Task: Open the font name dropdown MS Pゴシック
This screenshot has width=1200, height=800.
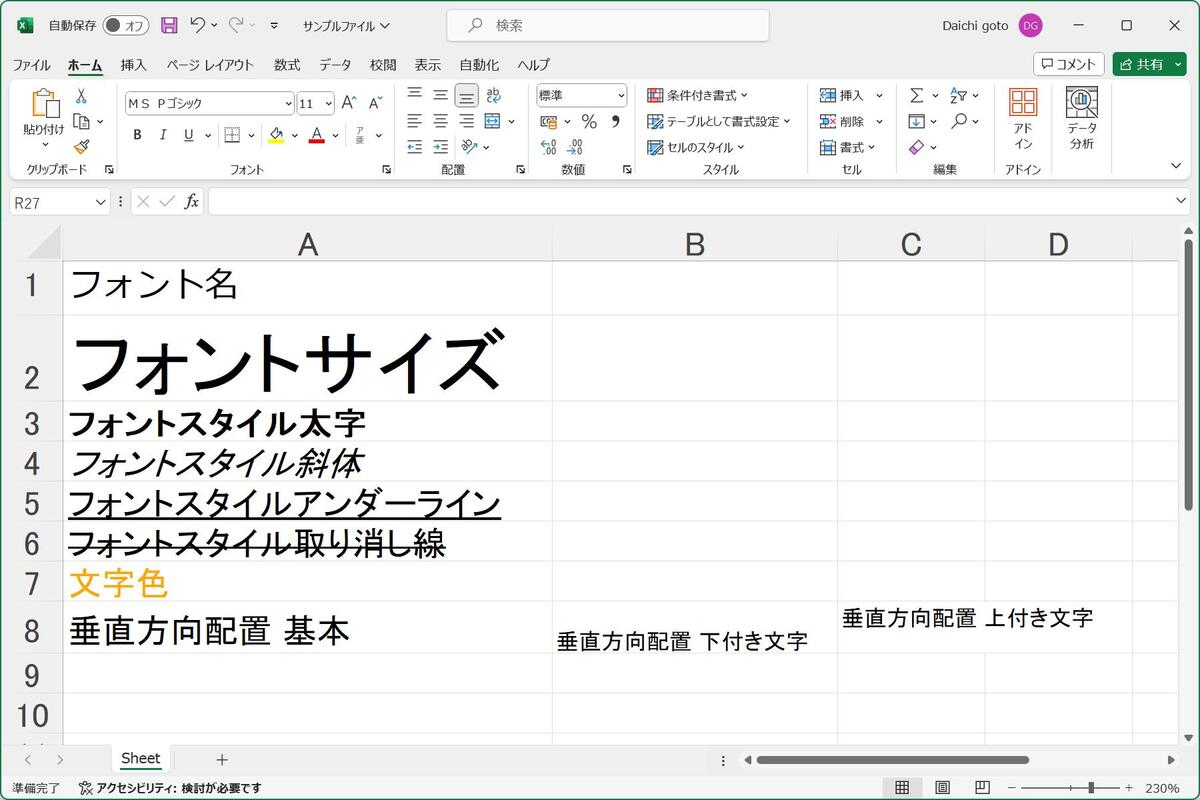Action: [x=289, y=103]
